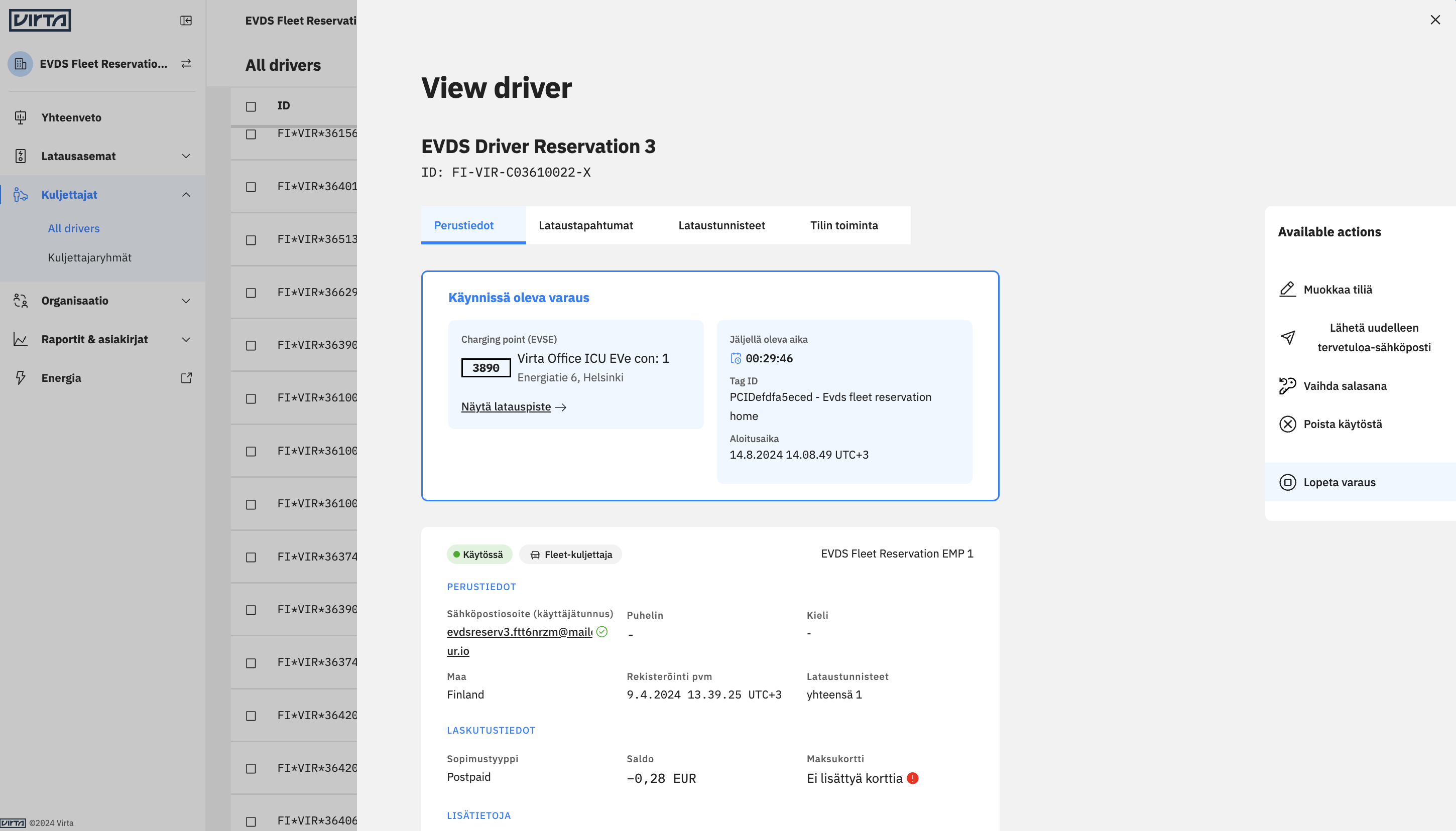Image resolution: width=1456 pixels, height=831 pixels.
Task: Click the Lopeta varaus action
Action: tap(1361, 482)
